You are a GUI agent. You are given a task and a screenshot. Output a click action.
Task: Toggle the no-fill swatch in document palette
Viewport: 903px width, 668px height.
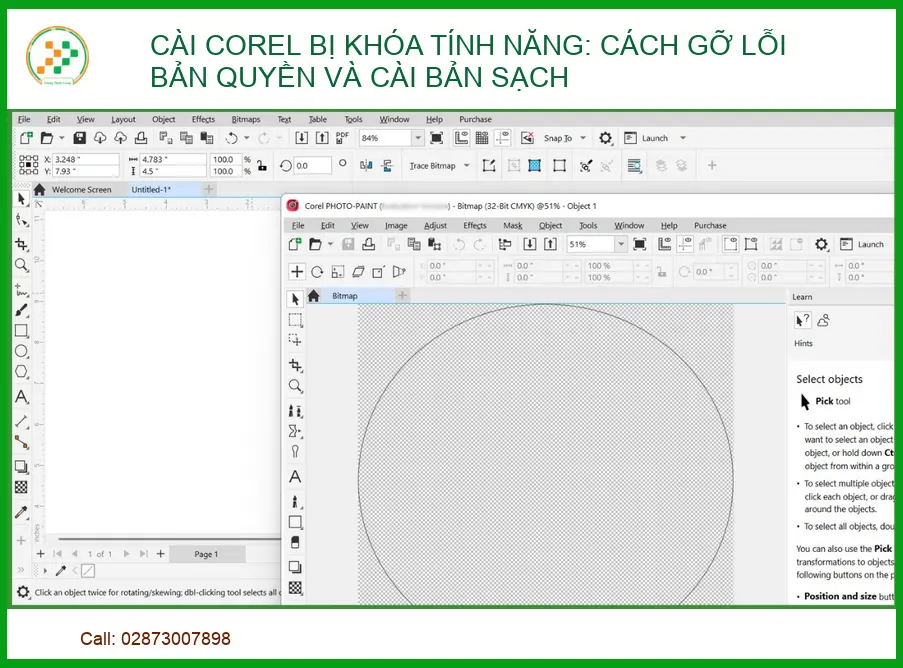(87, 571)
